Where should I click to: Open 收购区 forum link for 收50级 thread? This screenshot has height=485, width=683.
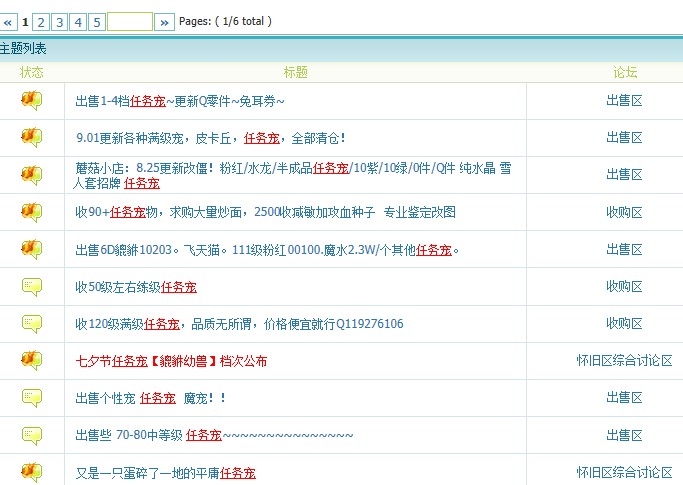pos(624,287)
